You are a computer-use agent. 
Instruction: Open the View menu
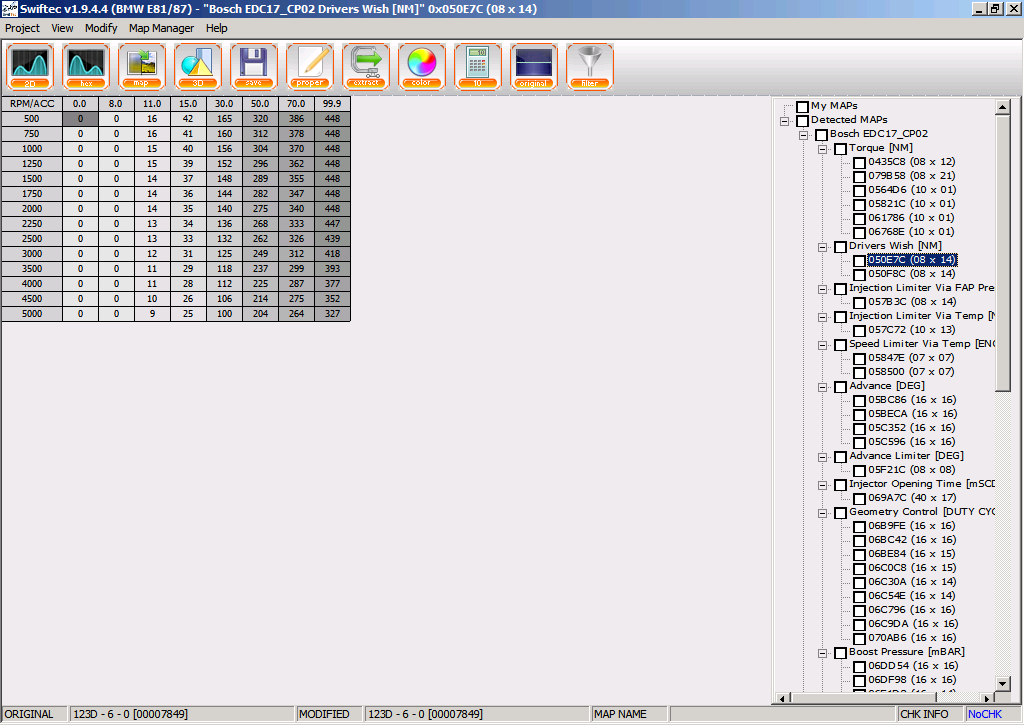point(62,28)
